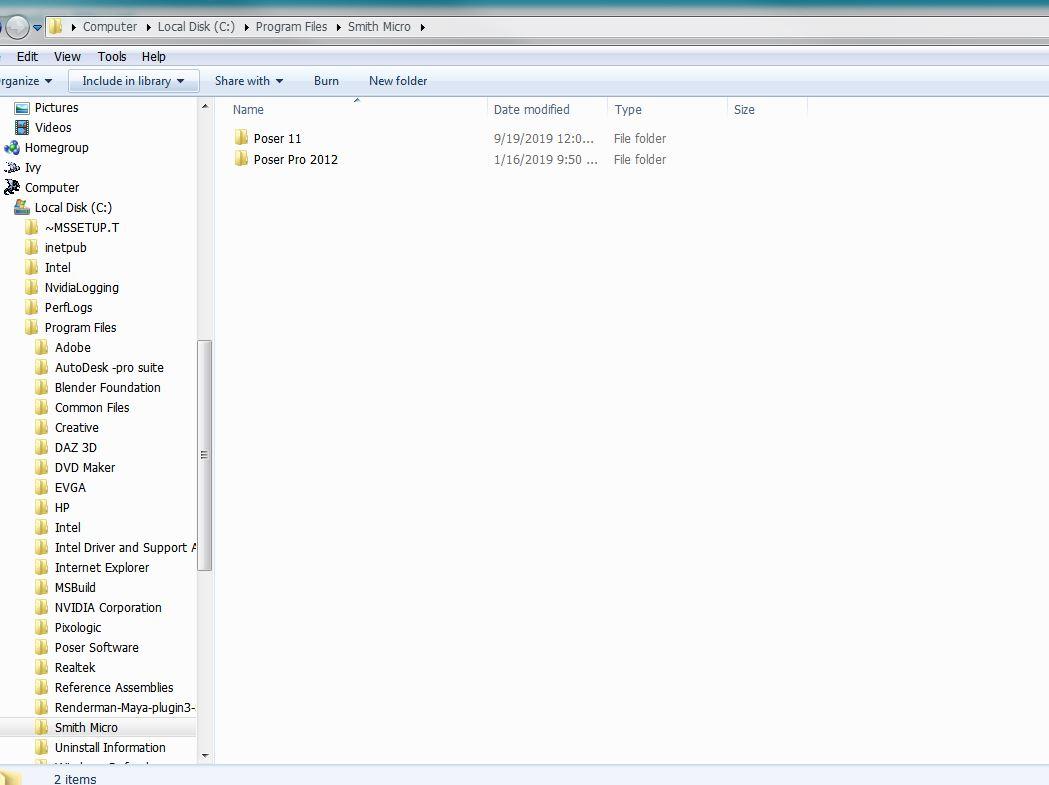This screenshot has width=1049, height=785.
Task: Click the Local Disk (C:) drive icon
Action: 22,207
